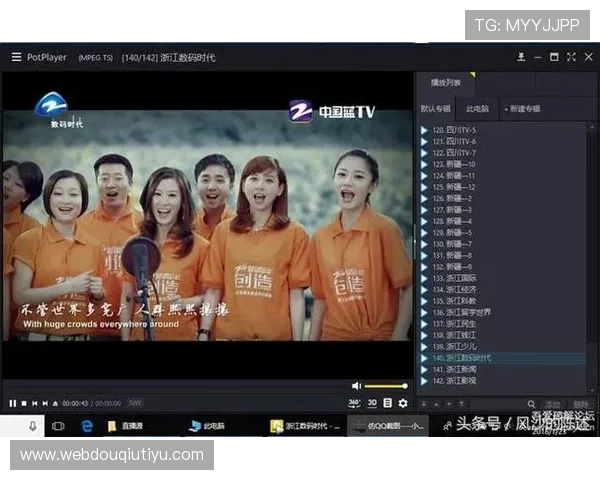This screenshot has height=480, width=600.
Task: Open the playlist panel toggle icon
Action: pyautogui.click(x=387, y=403)
